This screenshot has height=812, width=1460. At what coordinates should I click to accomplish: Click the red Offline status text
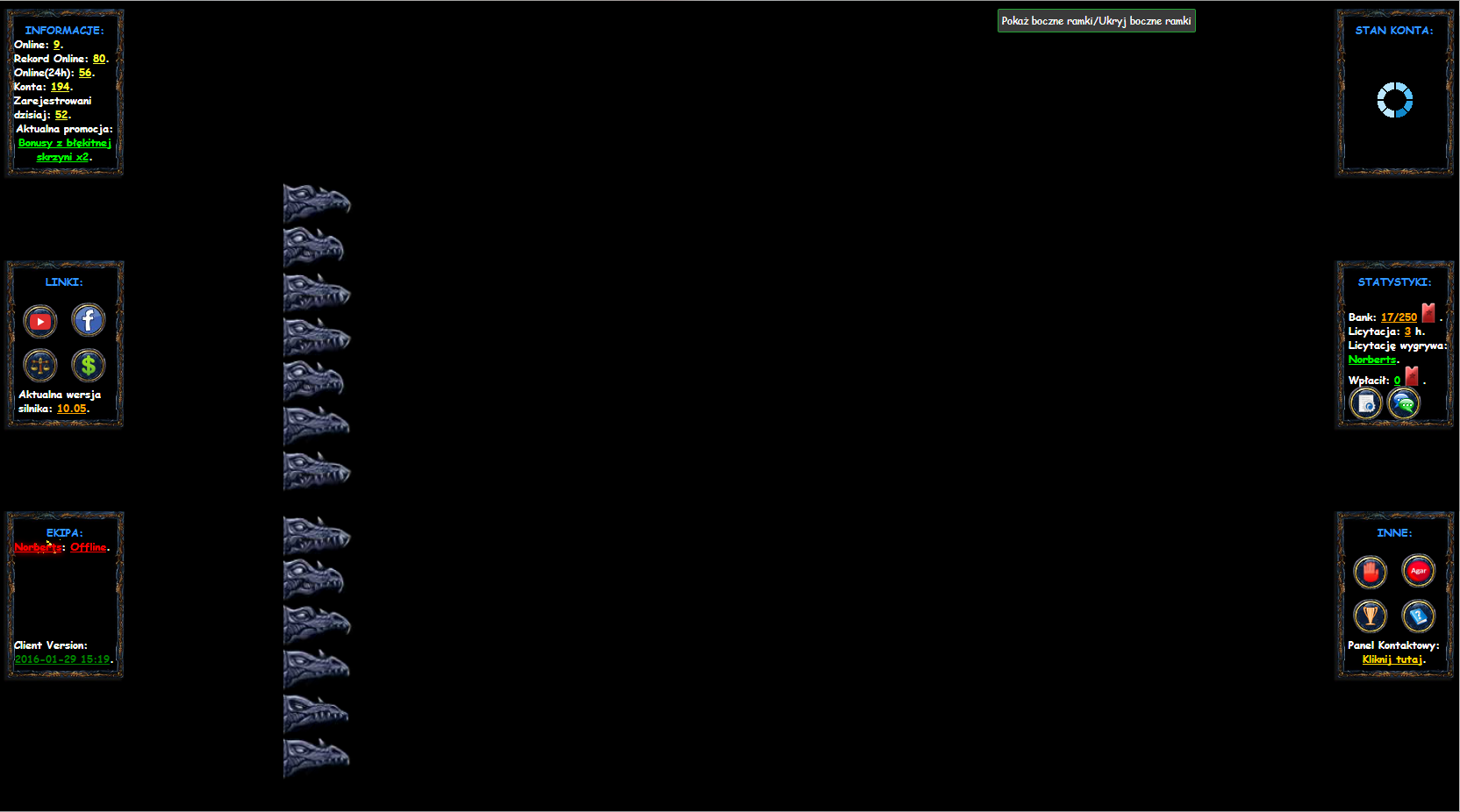[89, 547]
